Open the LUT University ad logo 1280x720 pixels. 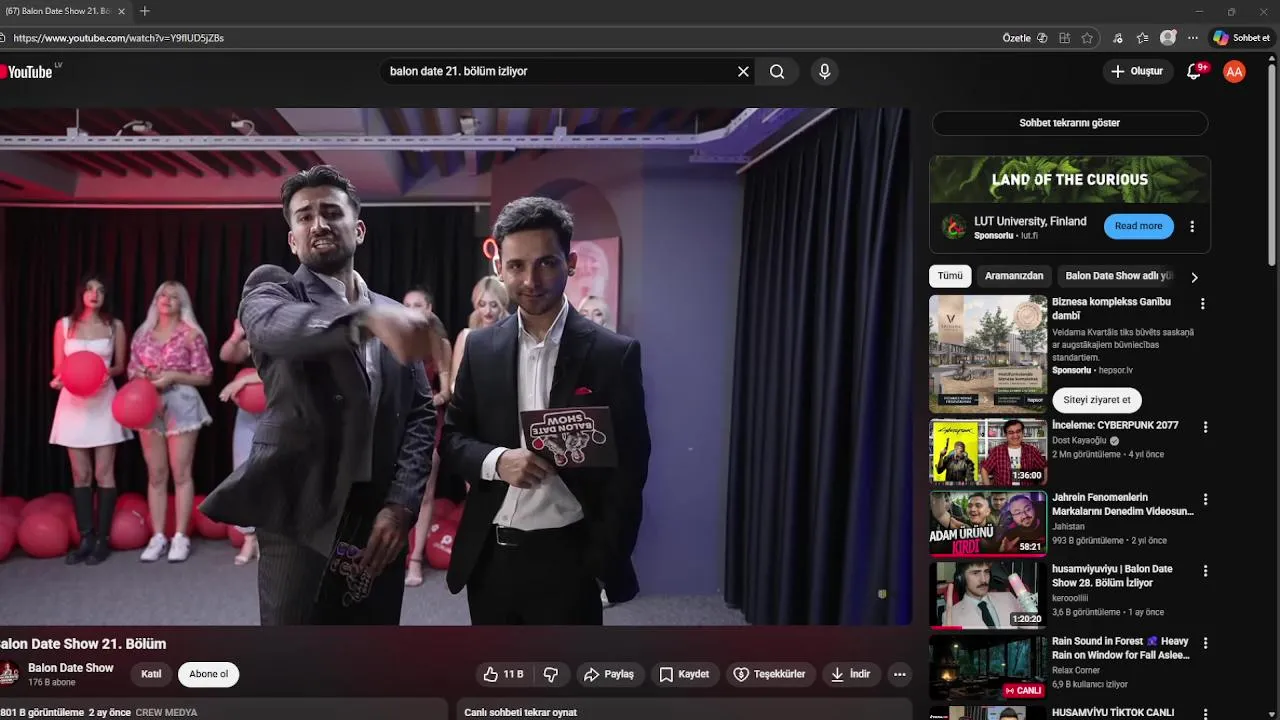(x=956, y=227)
